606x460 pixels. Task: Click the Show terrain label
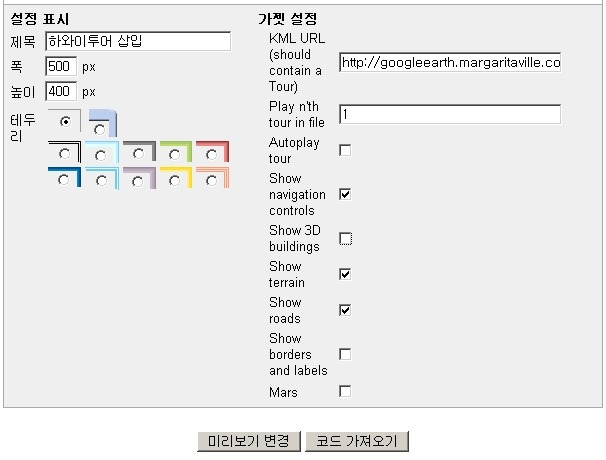click(x=287, y=274)
